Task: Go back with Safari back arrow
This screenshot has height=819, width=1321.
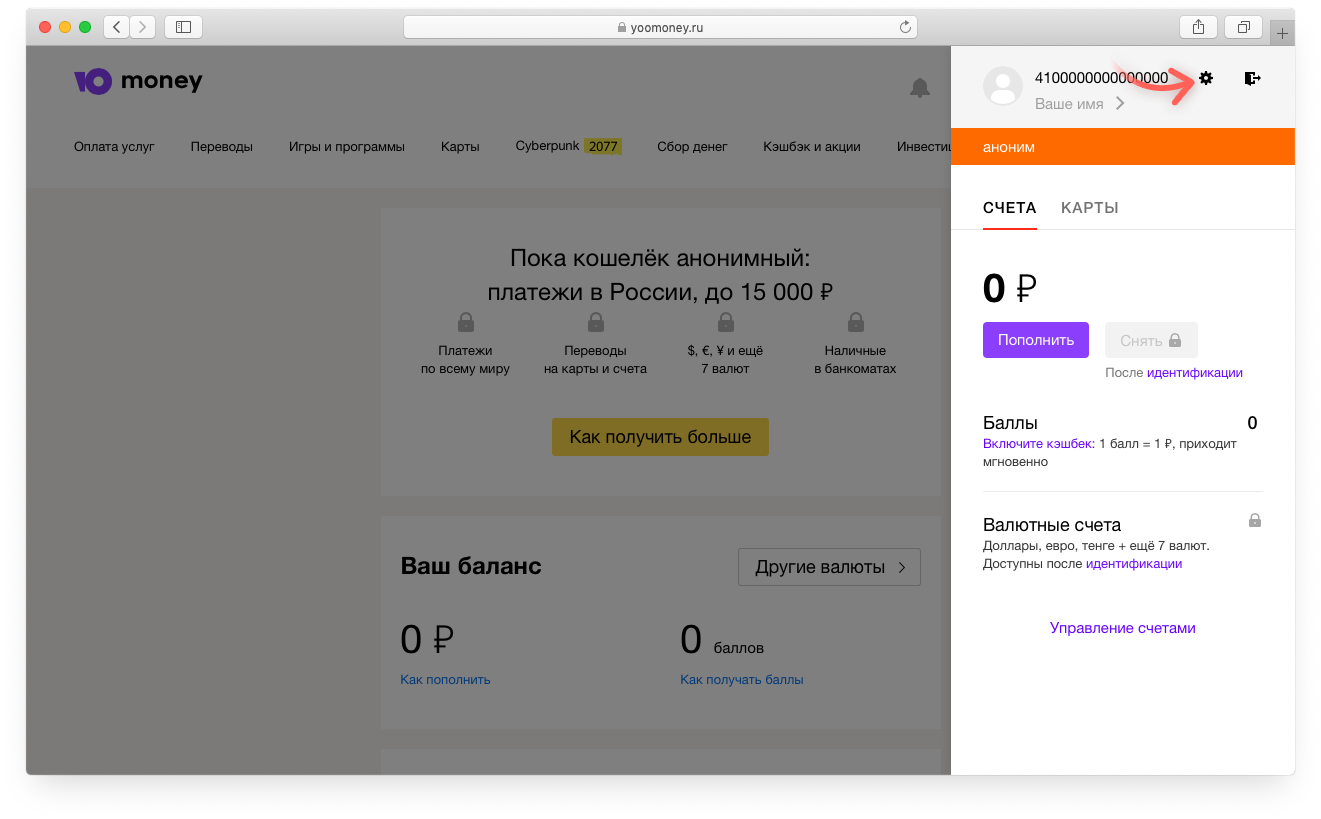Action: (117, 27)
